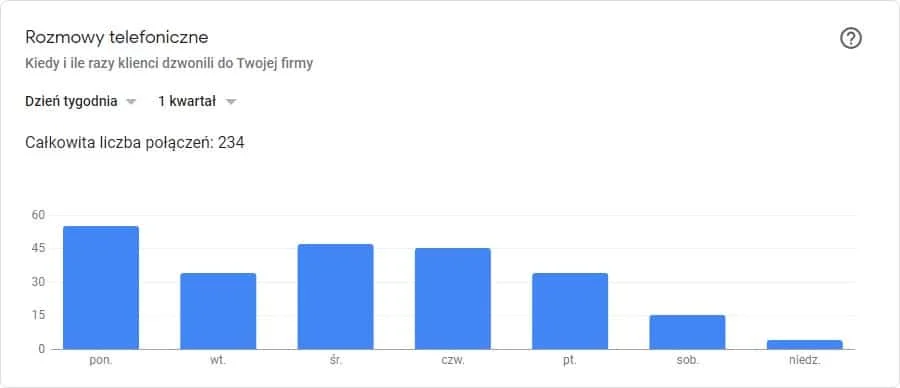
Task: Click the sob. bar in the chart
Action: click(x=687, y=332)
